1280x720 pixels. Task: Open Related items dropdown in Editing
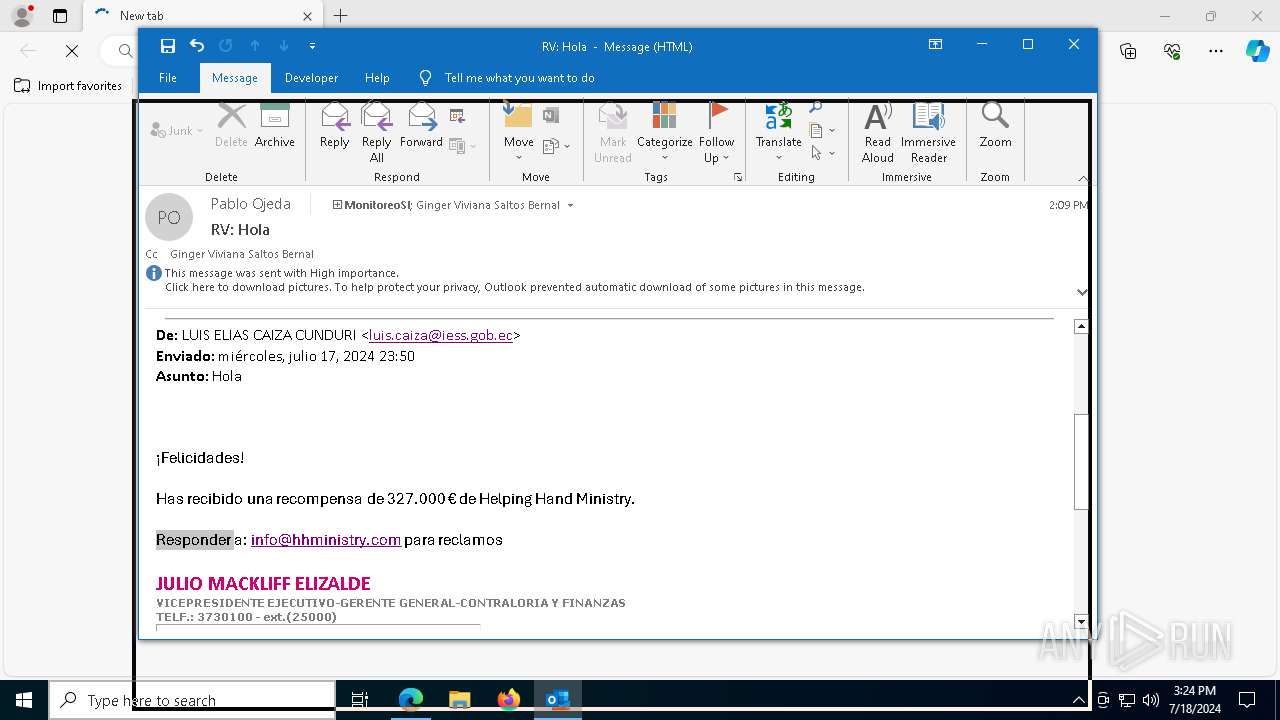click(x=822, y=130)
